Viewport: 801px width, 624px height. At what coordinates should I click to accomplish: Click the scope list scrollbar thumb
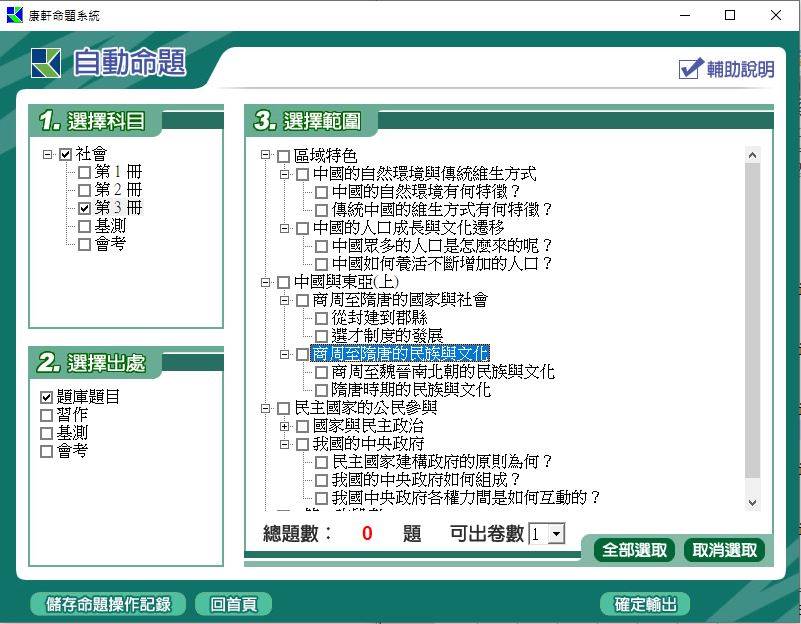pos(752,321)
